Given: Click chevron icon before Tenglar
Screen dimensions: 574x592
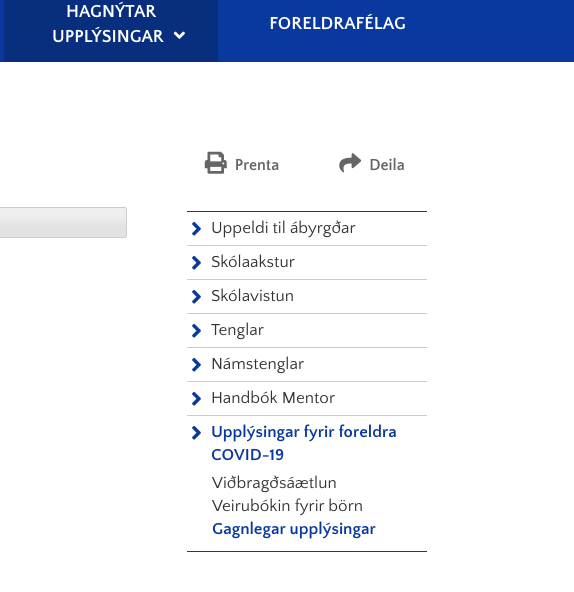Looking at the screenshot, I should (196, 330).
